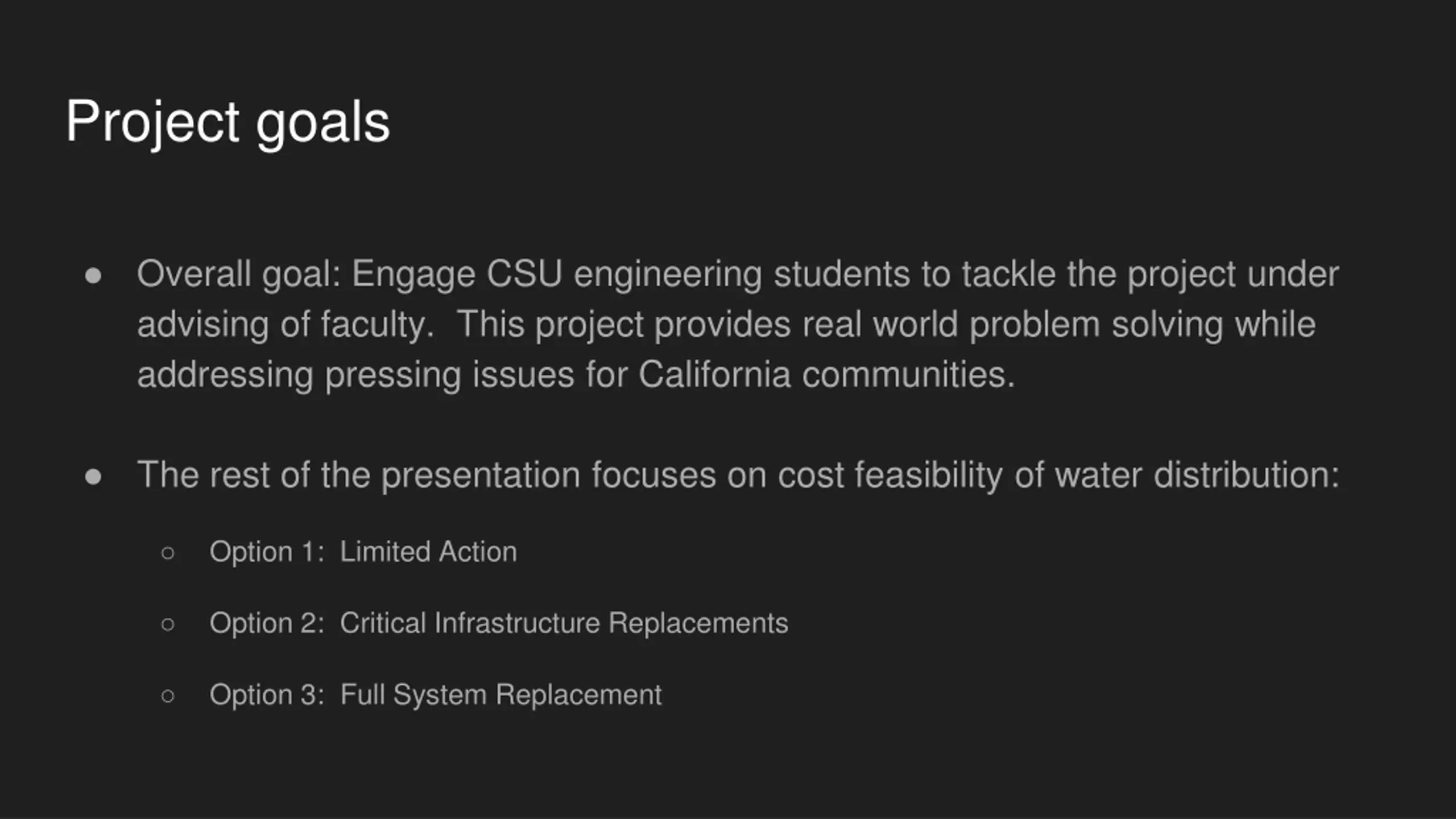Click the "Project goals" slide title
The image size is (1456, 819).
point(227,122)
